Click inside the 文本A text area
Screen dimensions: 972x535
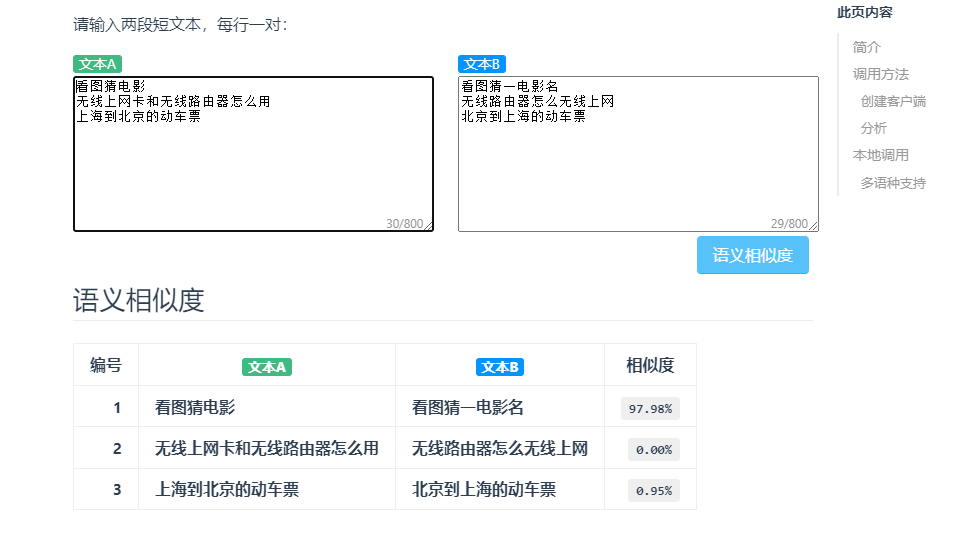(x=253, y=154)
